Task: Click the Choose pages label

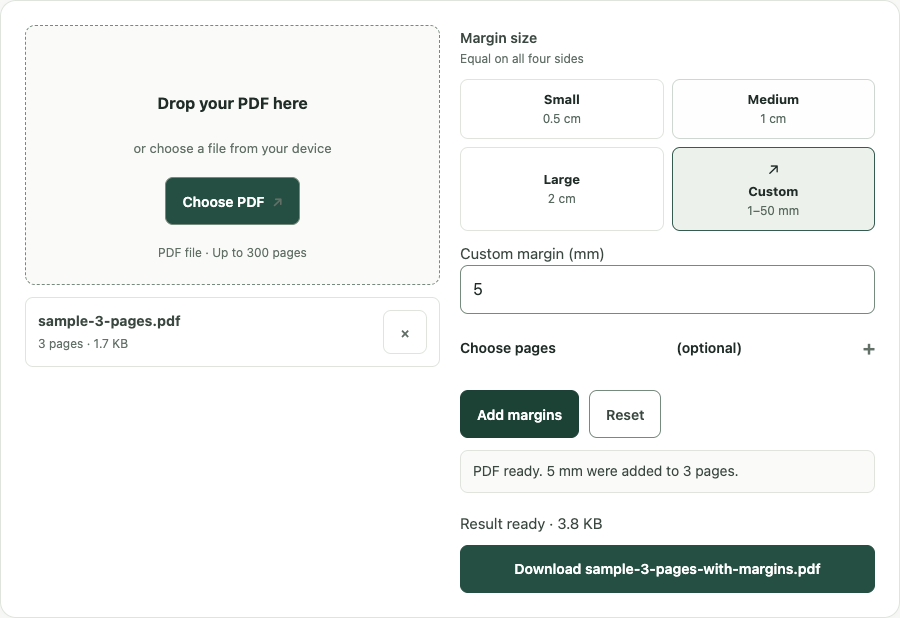Action: pos(508,348)
